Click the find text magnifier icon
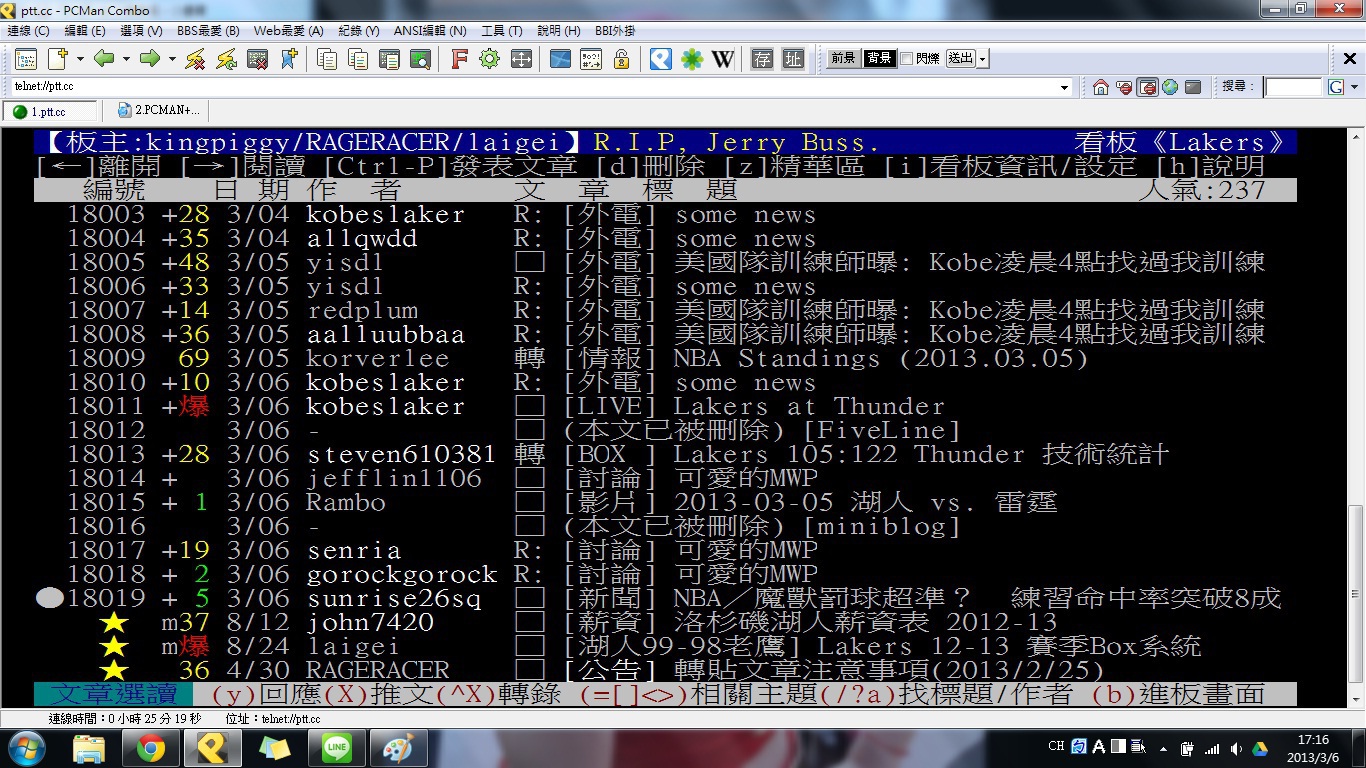Image resolution: width=1366 pixels, height=768 pixels. pyautogui.click(x=419, y=59)
